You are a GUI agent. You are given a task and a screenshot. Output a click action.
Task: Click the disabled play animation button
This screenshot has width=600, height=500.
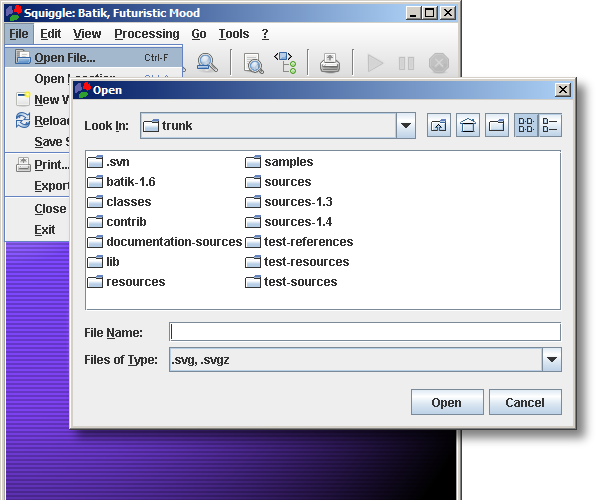[375, 63]
